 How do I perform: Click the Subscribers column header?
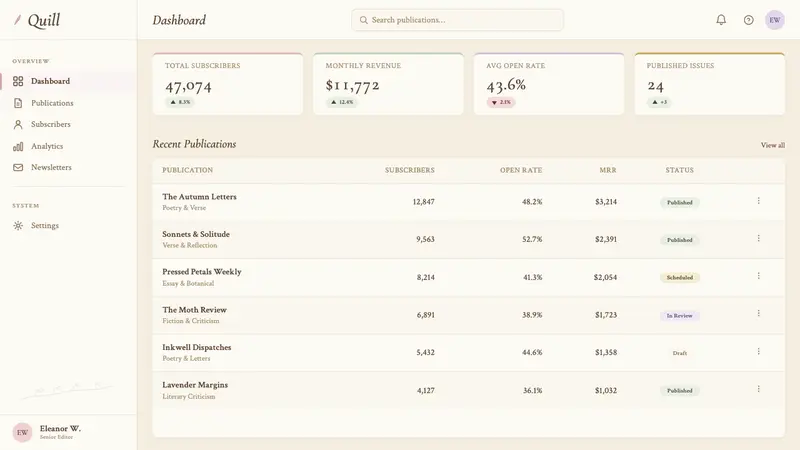[x=410, y=170]
